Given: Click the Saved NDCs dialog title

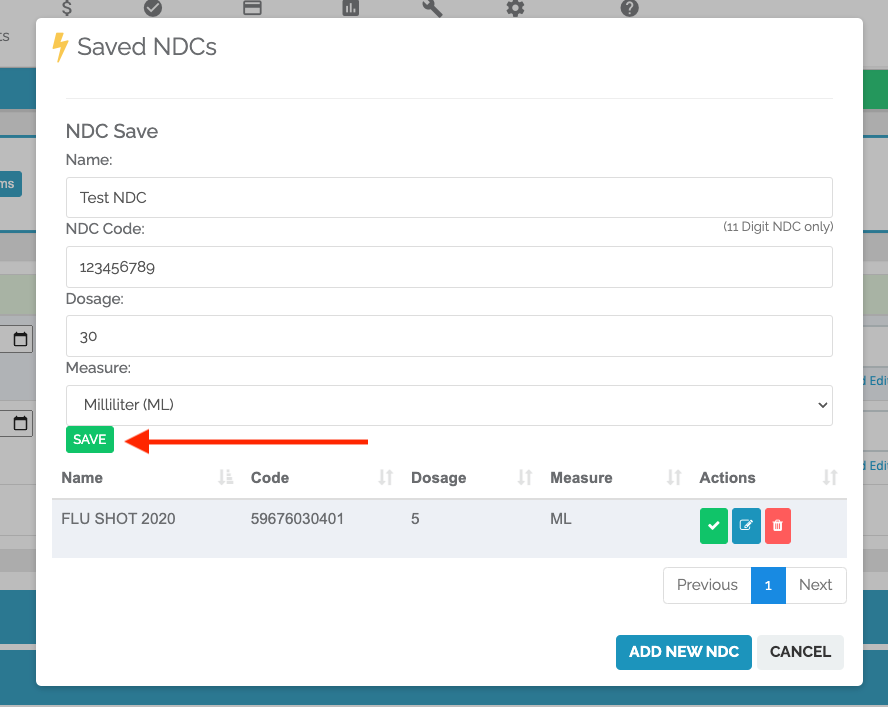Looking at the screenshot, I should tap(147, 46).
